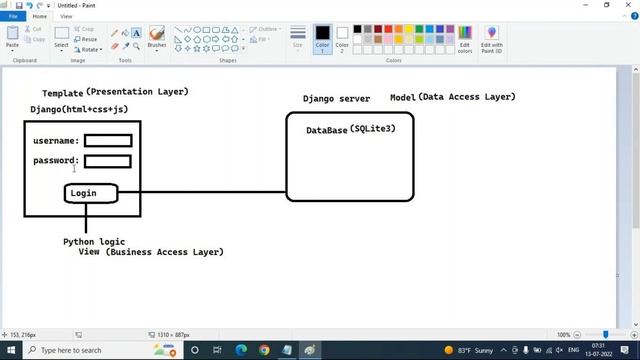Open Edit colors dialog
Screen dimensions: 640x360
click(x=464, y=39)
